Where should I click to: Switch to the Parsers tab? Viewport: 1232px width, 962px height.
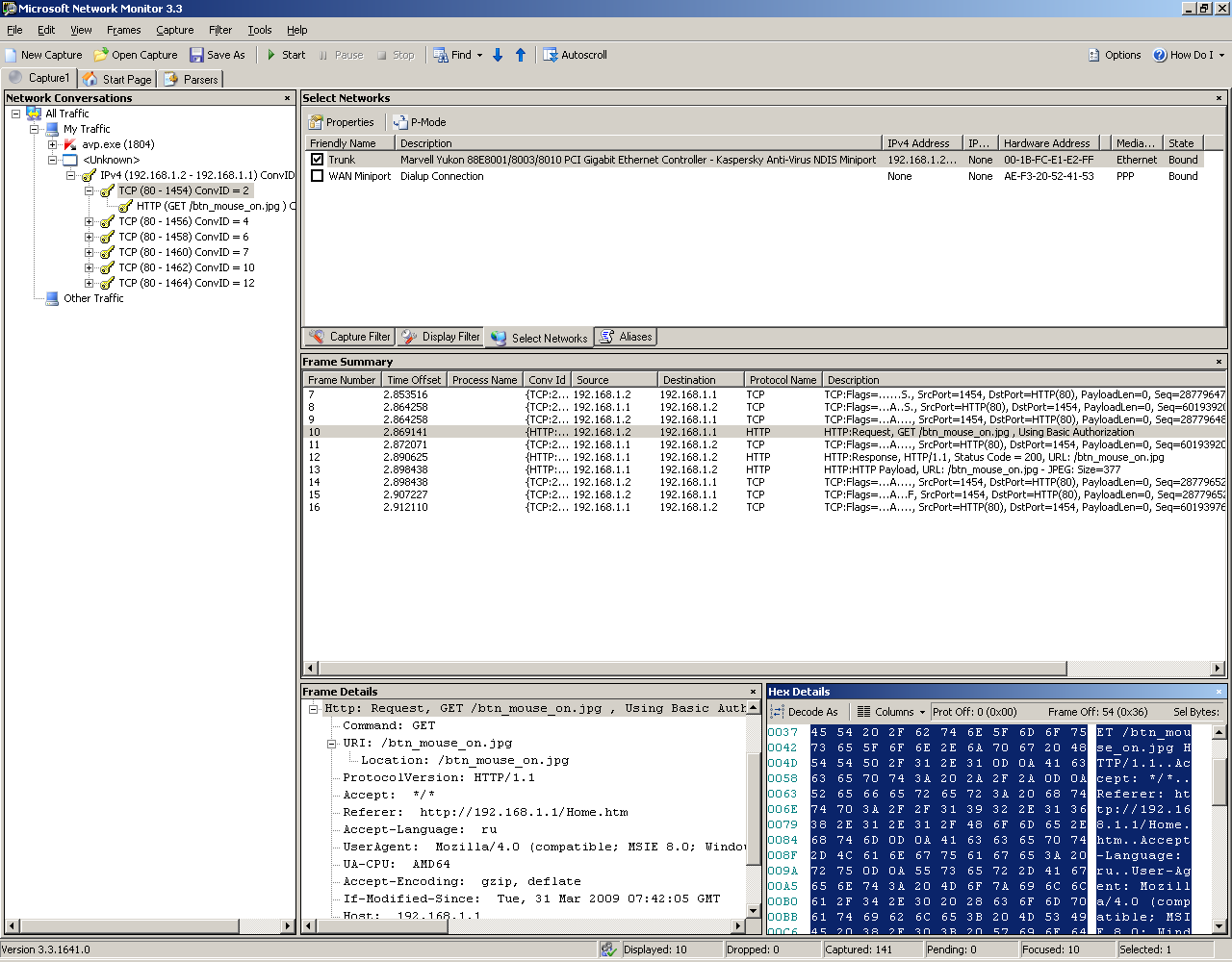click(x=192, y=79)
